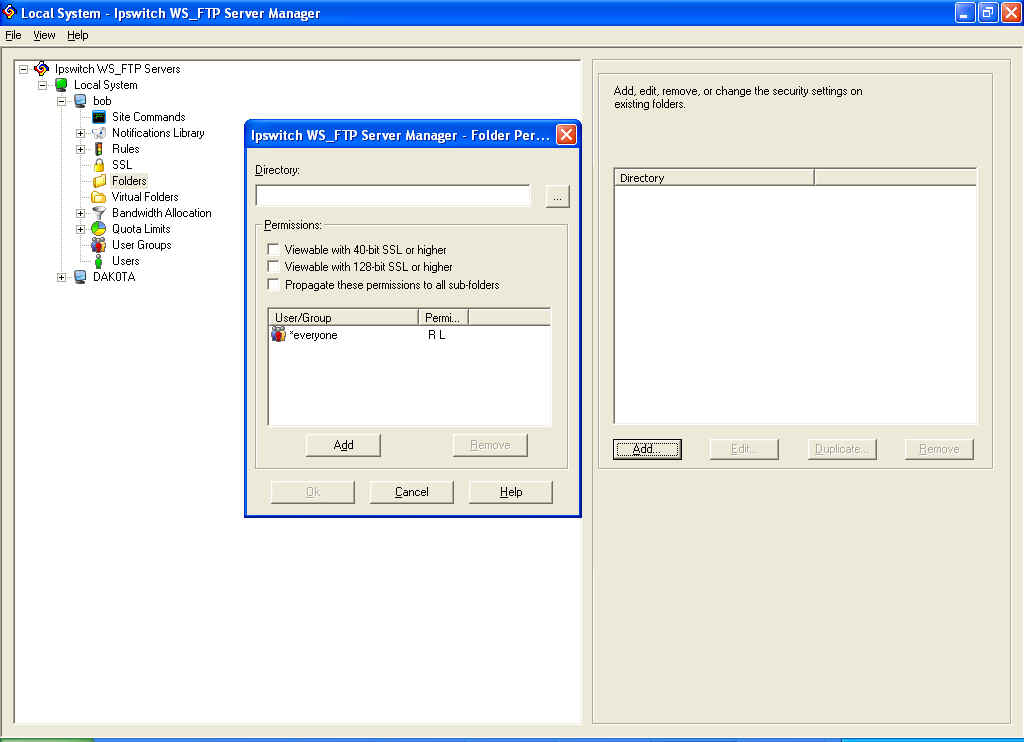Click the green Local System icon
Viewport: 1024px width, 742px height.
(x=61, y=85)
